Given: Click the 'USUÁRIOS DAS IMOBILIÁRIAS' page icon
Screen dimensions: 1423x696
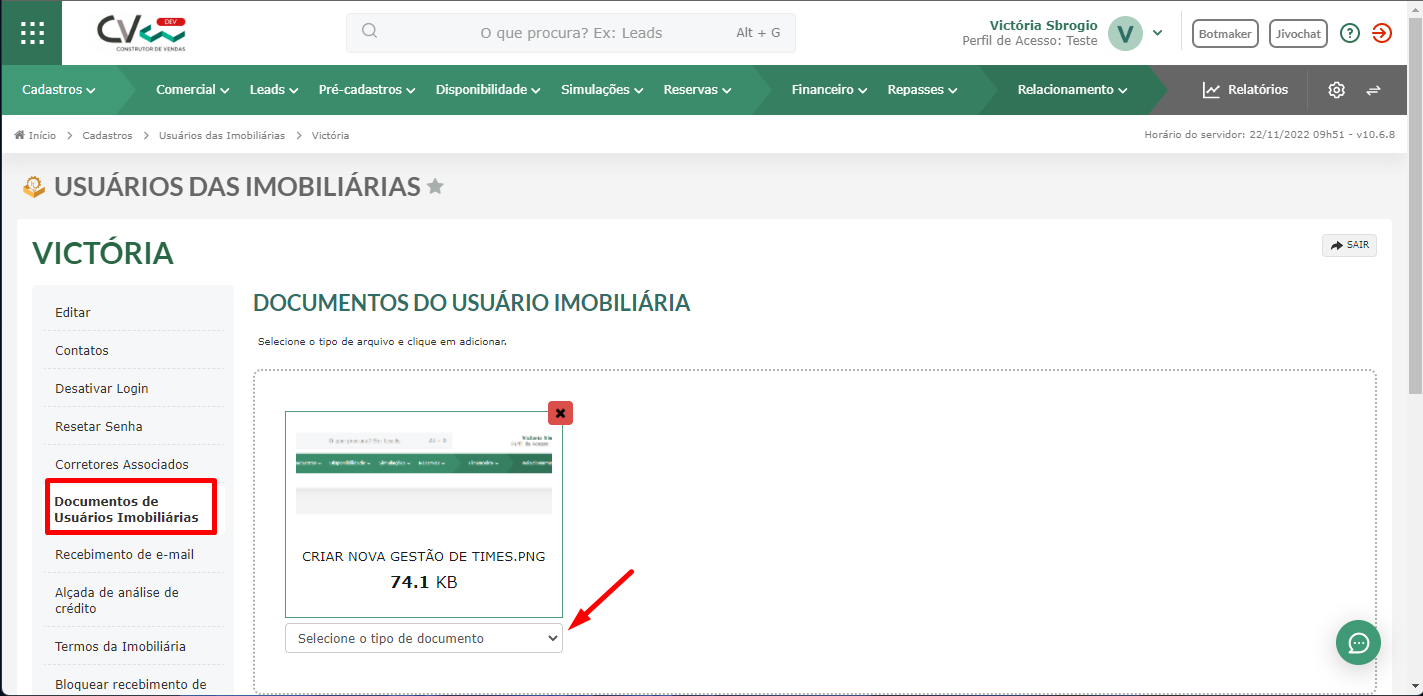Looking at the screenshot, I should (34, 186).
